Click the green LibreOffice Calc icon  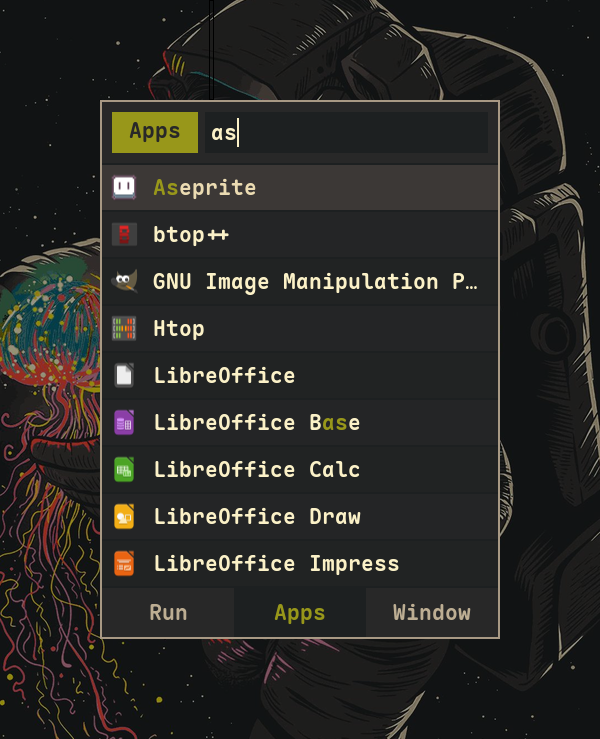(x=124, y=470)
